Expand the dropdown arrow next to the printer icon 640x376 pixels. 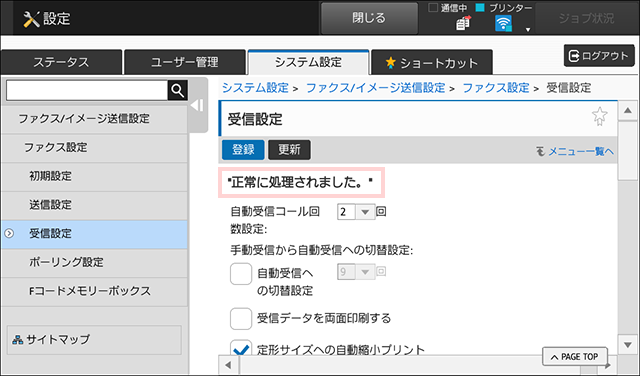[x=528, y=29]
